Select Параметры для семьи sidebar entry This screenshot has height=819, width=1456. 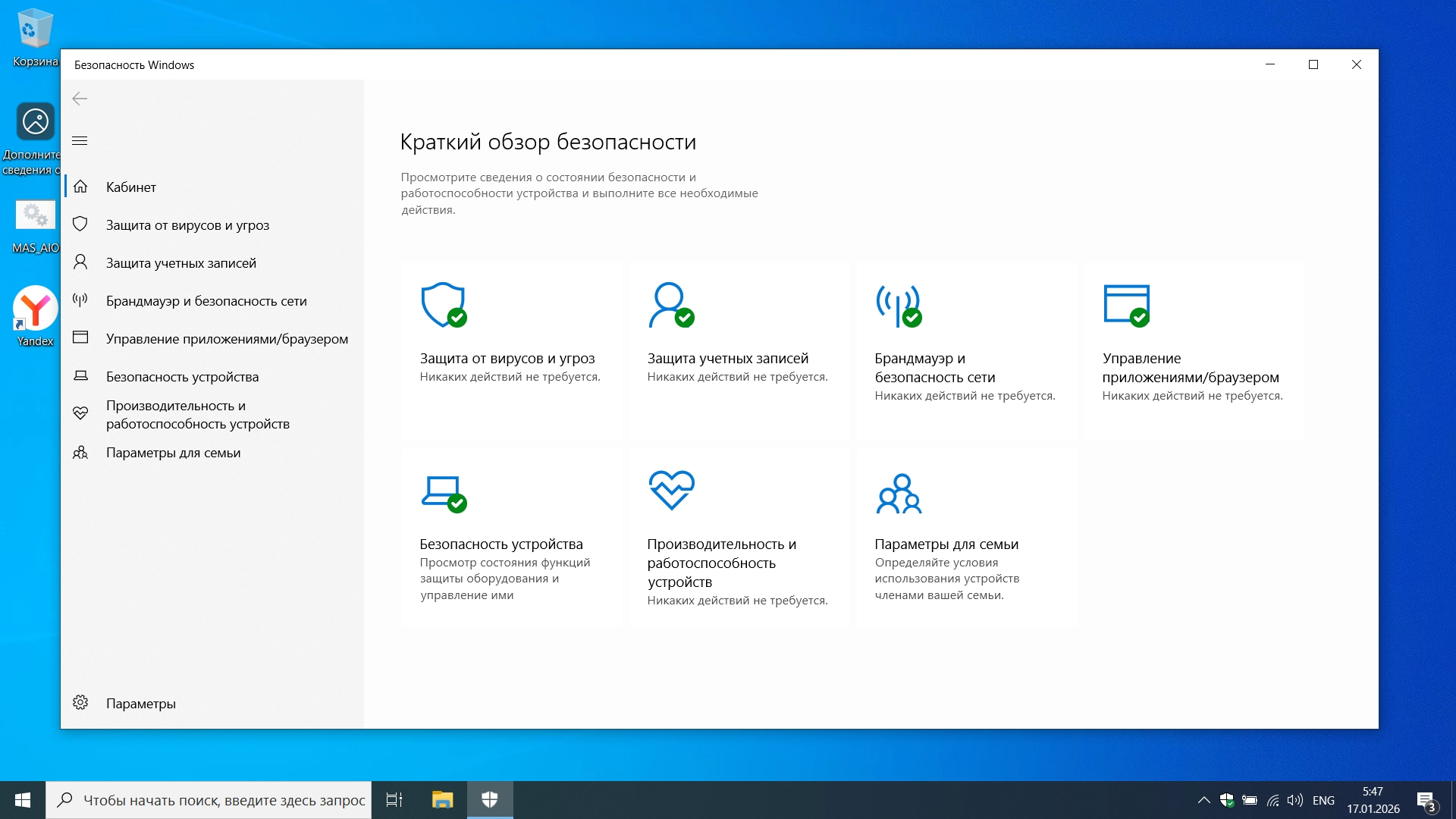pos(173,453)
